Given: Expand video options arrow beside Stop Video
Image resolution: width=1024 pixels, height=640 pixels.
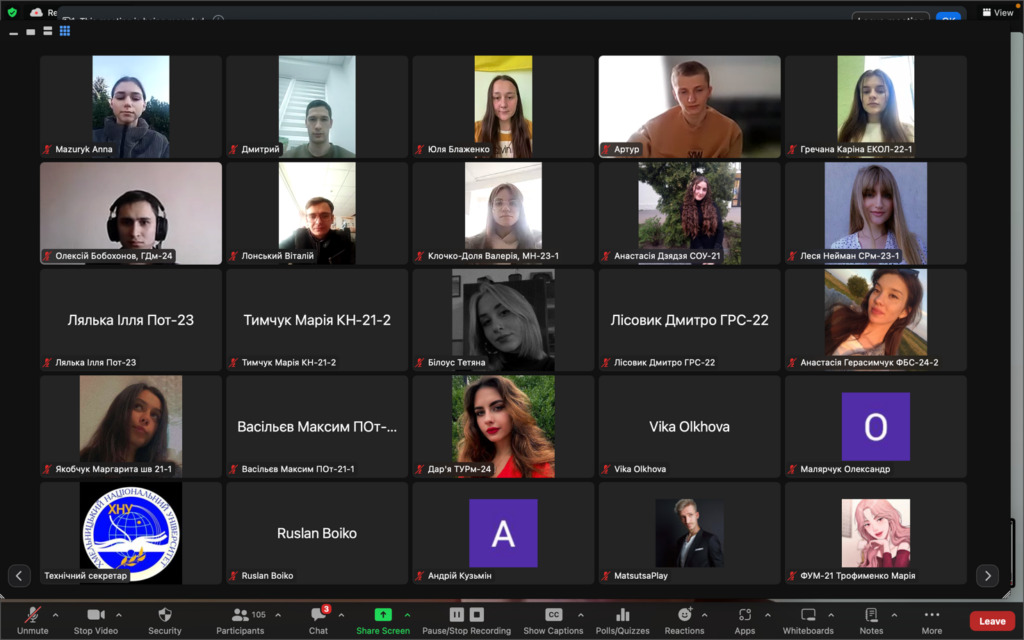Looking at the screenshot, I should (119, 615).
